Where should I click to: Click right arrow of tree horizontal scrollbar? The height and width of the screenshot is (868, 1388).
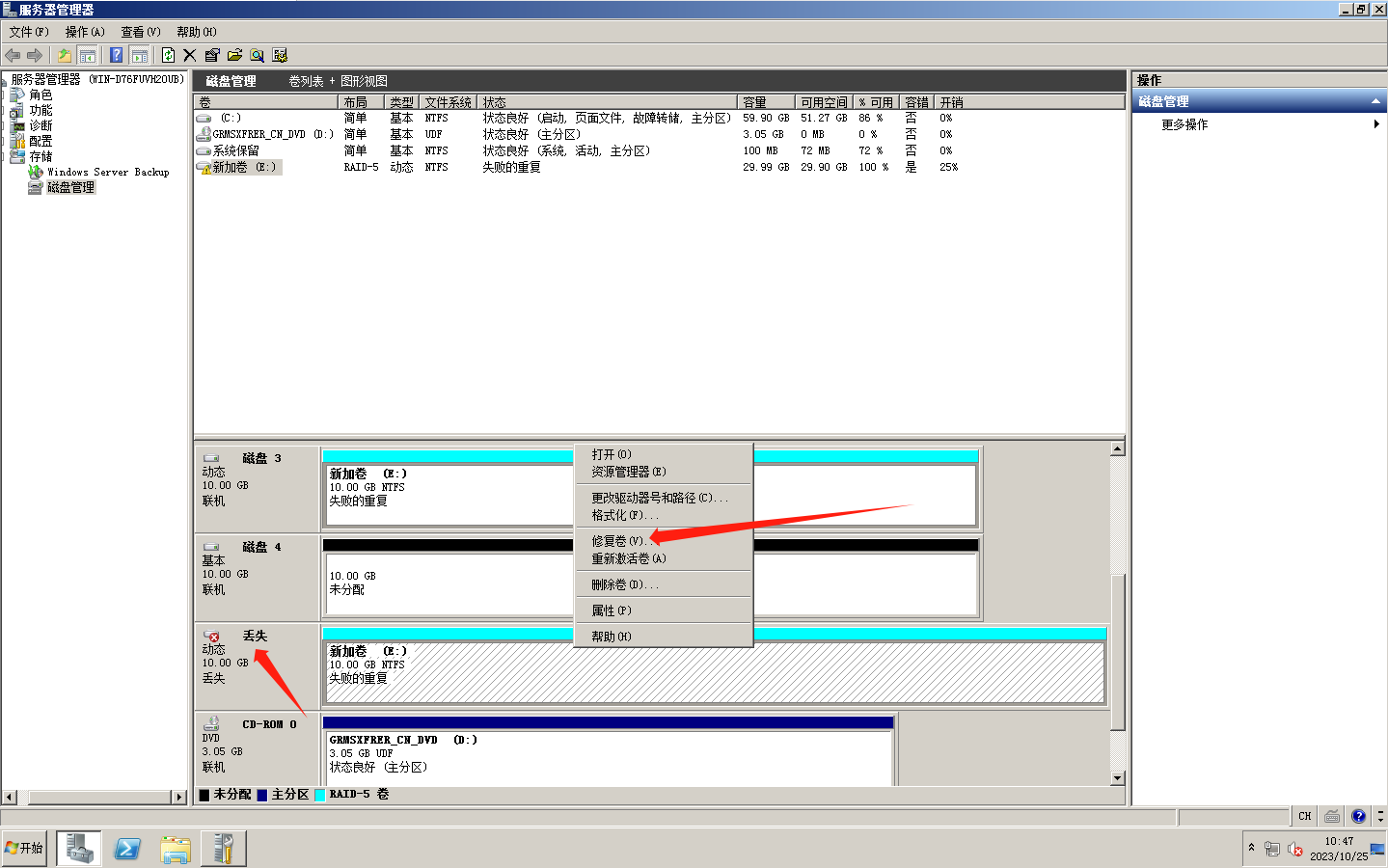[178, 798]
